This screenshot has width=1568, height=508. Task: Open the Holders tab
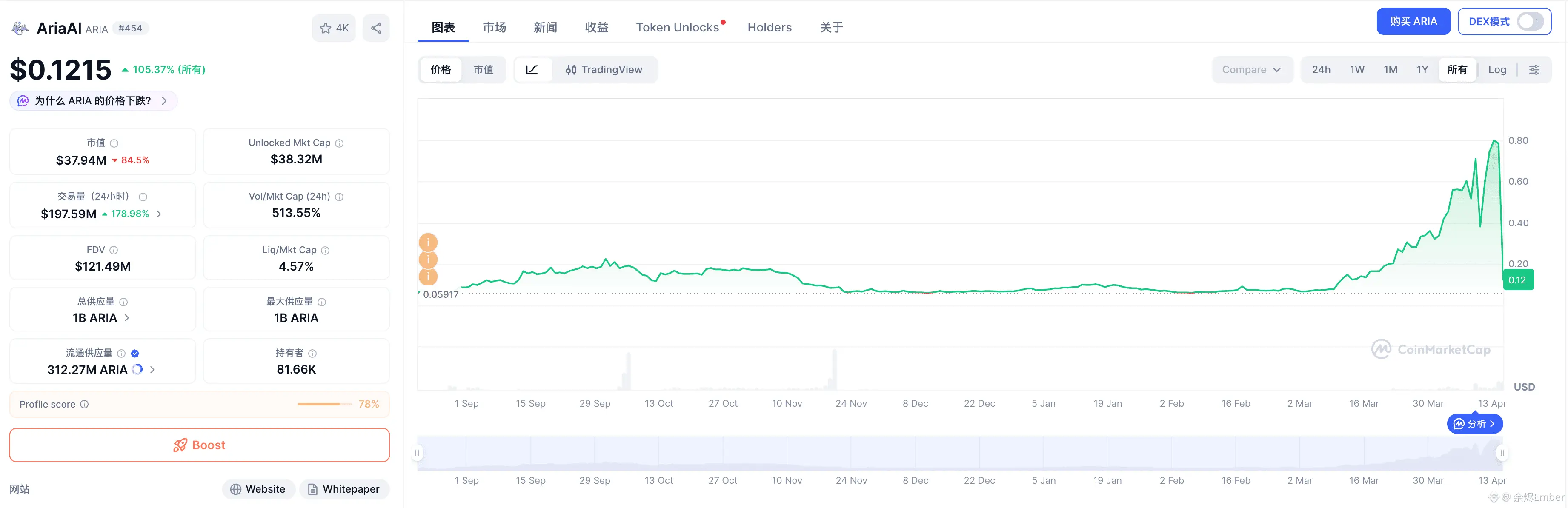[x=770, y=27]
